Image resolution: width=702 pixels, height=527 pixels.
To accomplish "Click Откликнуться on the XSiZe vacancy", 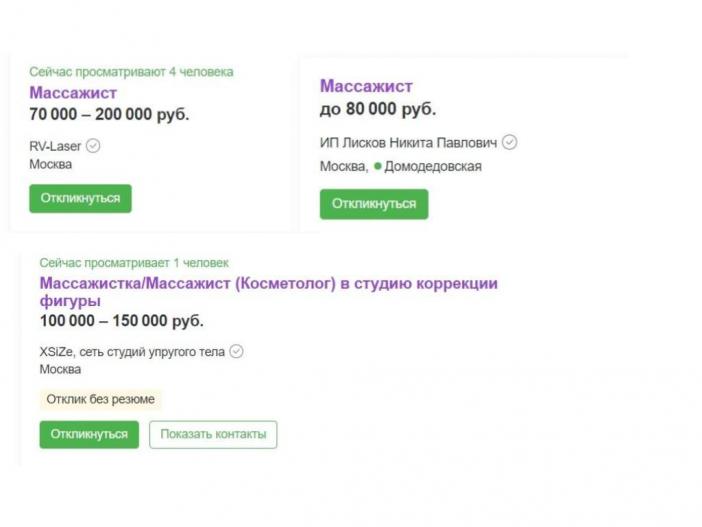I will [89, 434].
